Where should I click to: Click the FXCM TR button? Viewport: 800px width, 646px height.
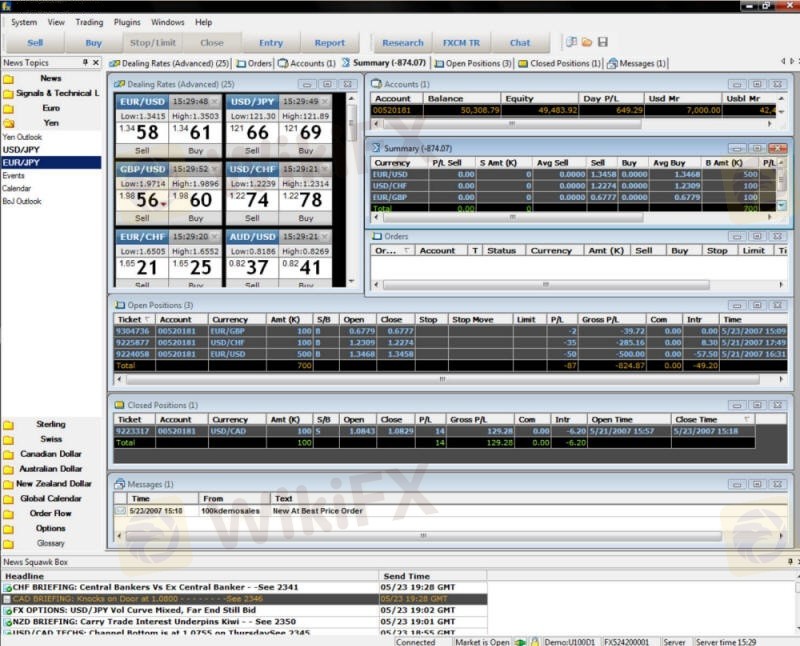coord(461,43)
